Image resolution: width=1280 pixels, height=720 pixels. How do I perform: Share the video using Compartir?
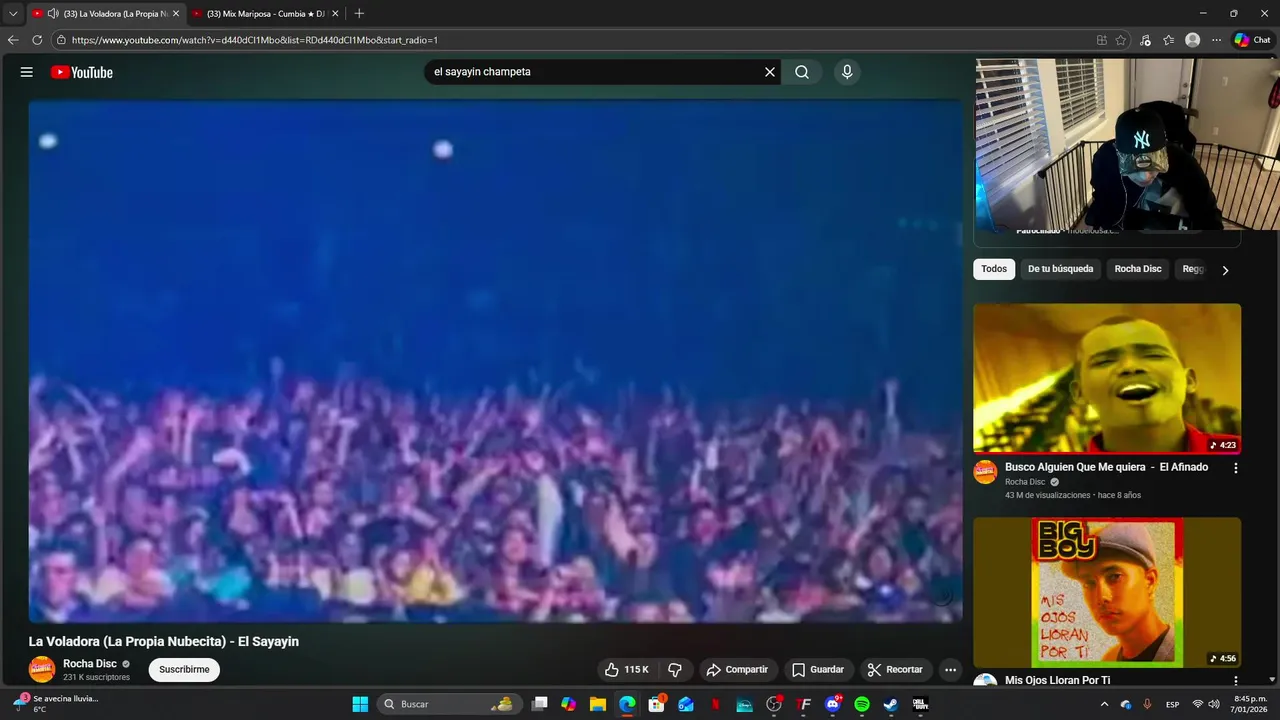pyautogui.click(x=737, y=670)
